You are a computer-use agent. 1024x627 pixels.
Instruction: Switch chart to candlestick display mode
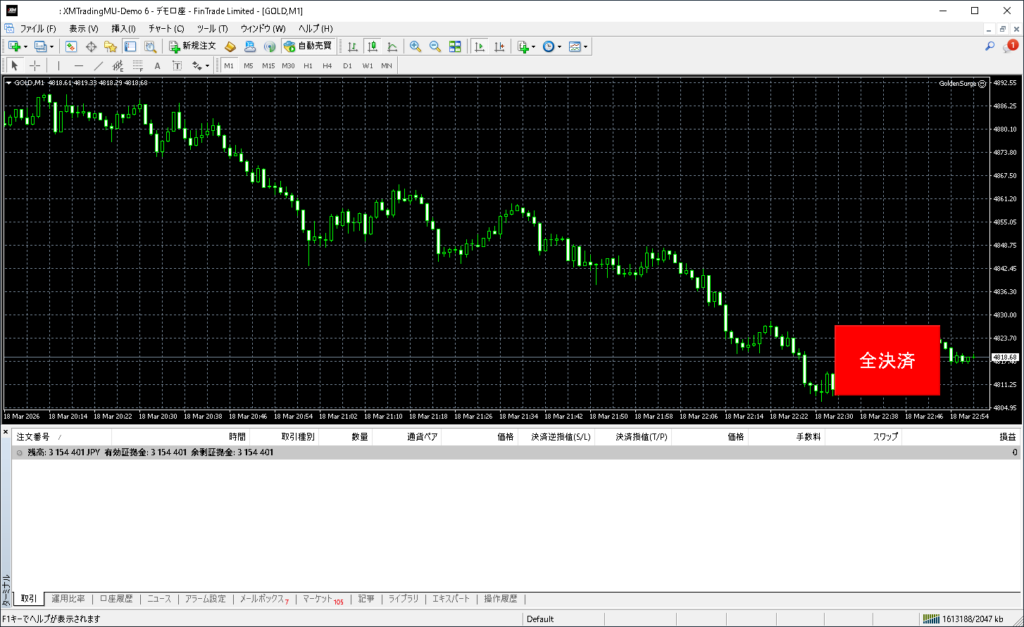pyautogui.click(x=372, y=46)
